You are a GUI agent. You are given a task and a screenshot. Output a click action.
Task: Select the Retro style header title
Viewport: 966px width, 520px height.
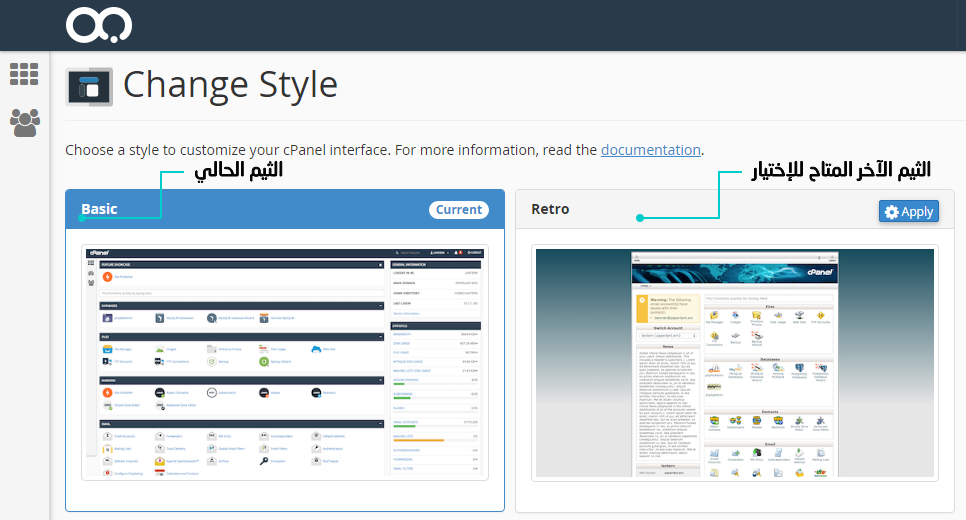[550, 210]
